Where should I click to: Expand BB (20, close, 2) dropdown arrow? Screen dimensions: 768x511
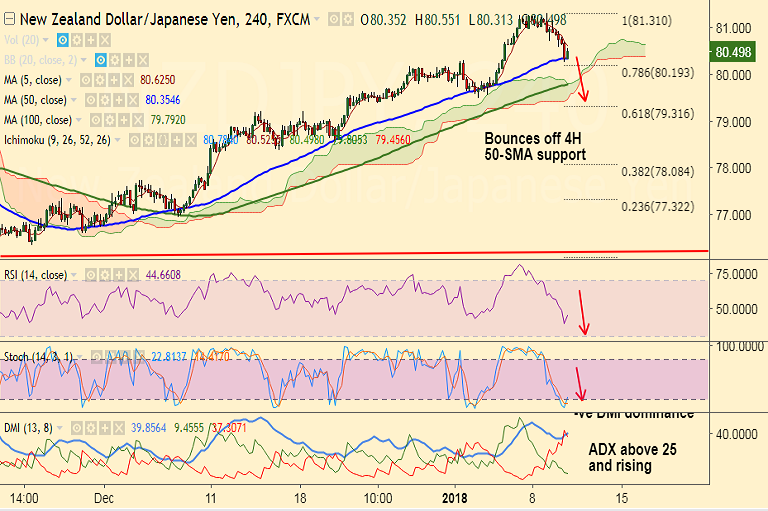pos(84,60)
